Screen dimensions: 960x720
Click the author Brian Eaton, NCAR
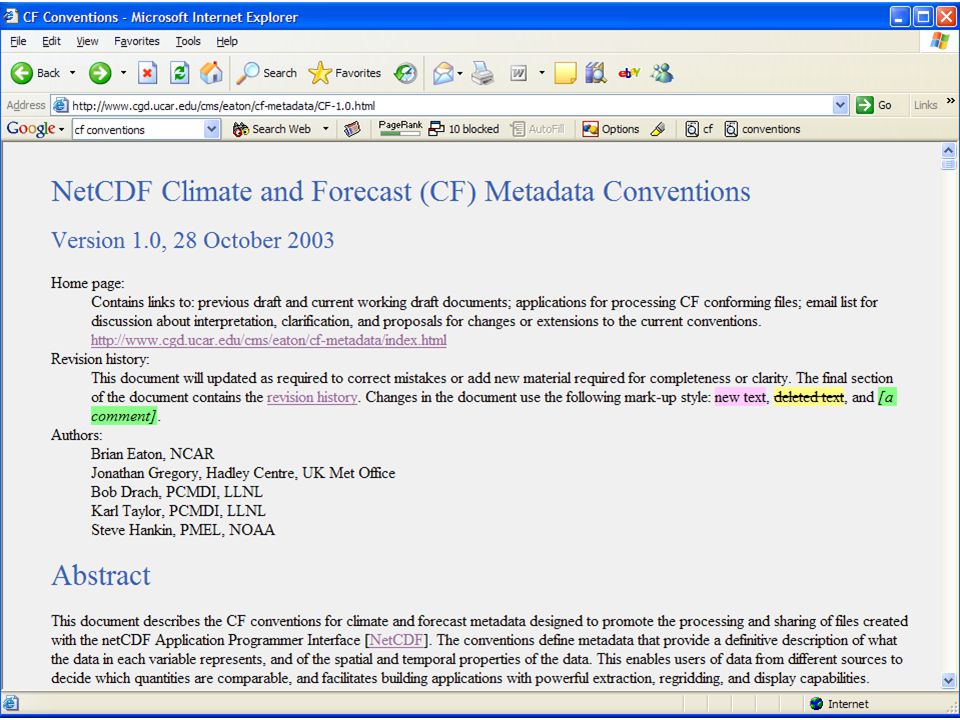pyautogui.click(x=153, y=454)
